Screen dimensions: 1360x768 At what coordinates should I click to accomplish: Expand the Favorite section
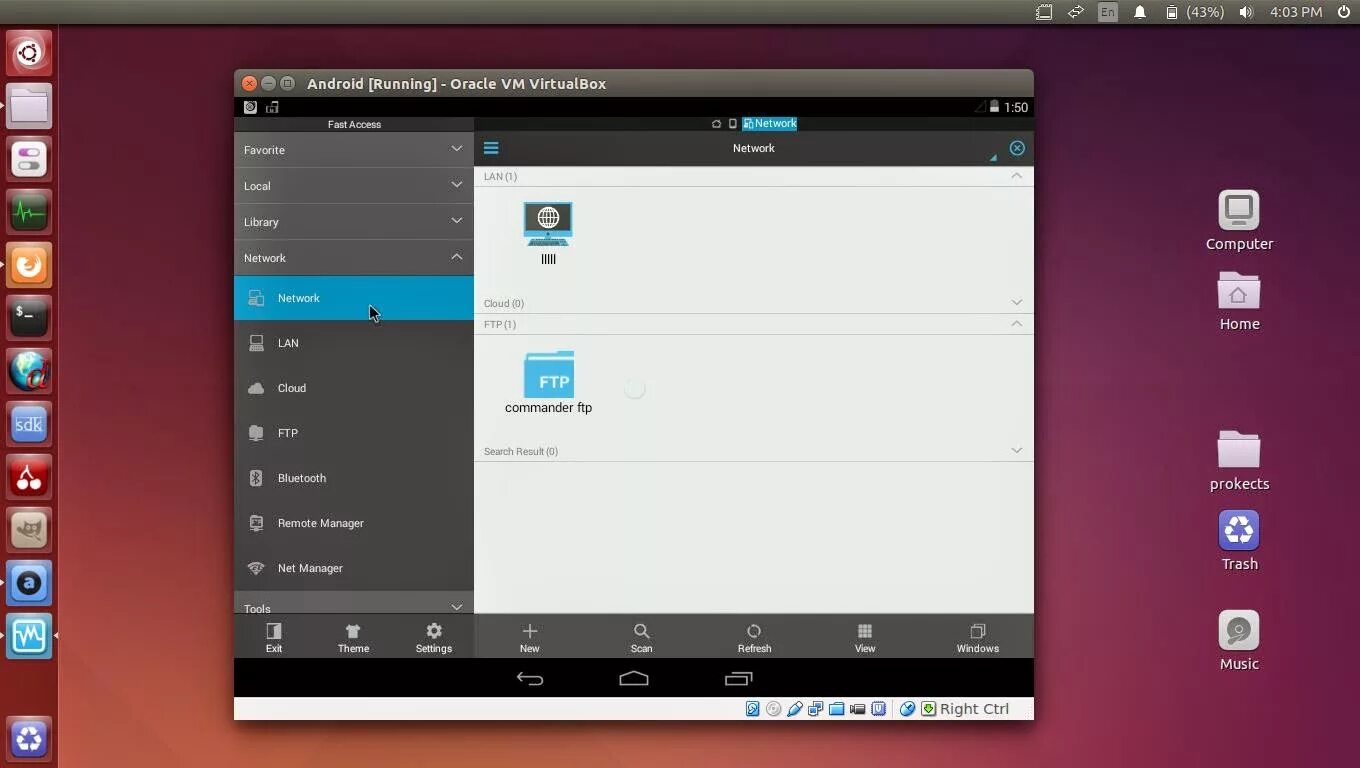(x=354, y=150)
